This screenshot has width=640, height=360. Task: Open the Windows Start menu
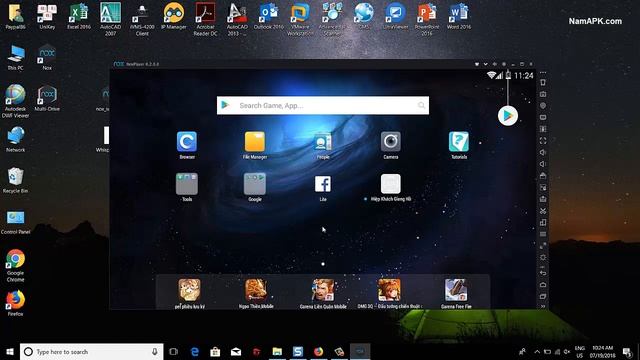pos(10,351)
